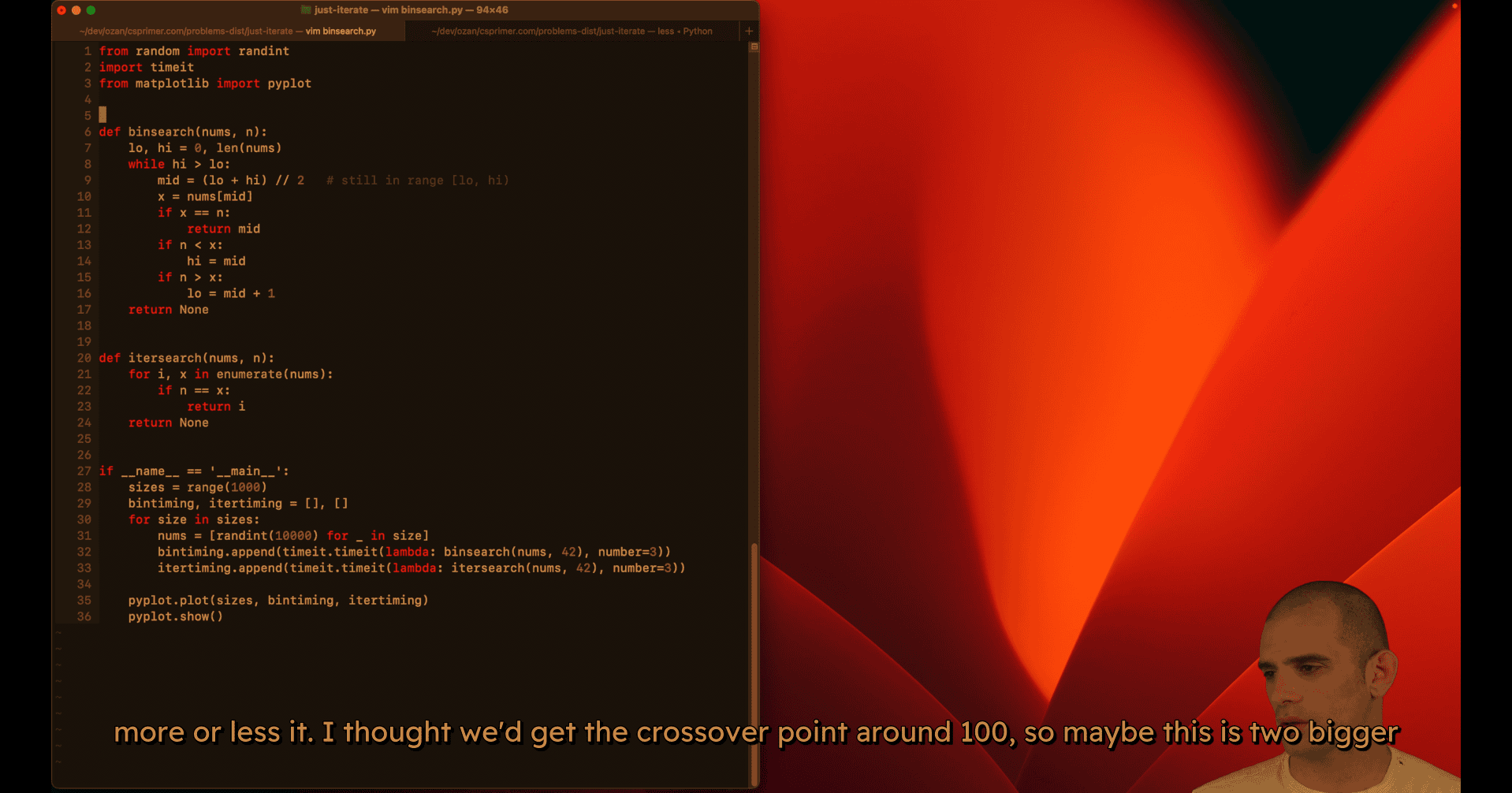Screen dimensions: 1512x793
Task: Click the scrollback marker icon above scrollbar
Action: [754, 47]
